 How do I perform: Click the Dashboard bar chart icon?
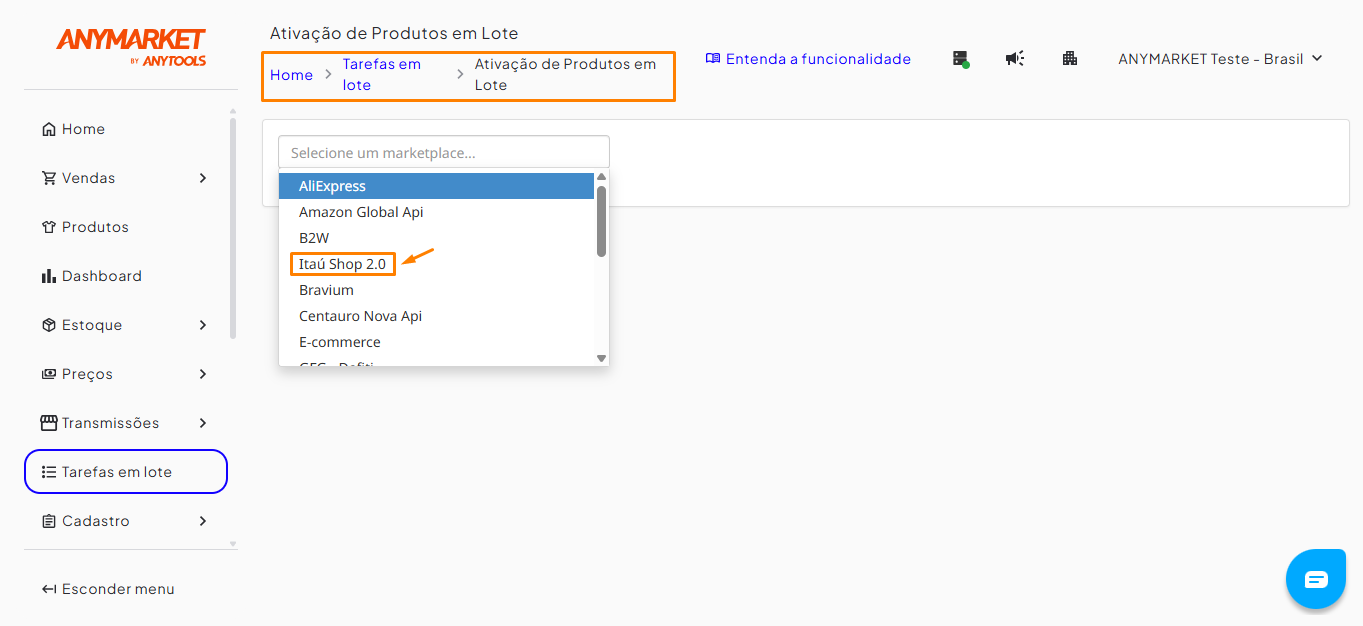click(x=49, y=276)
